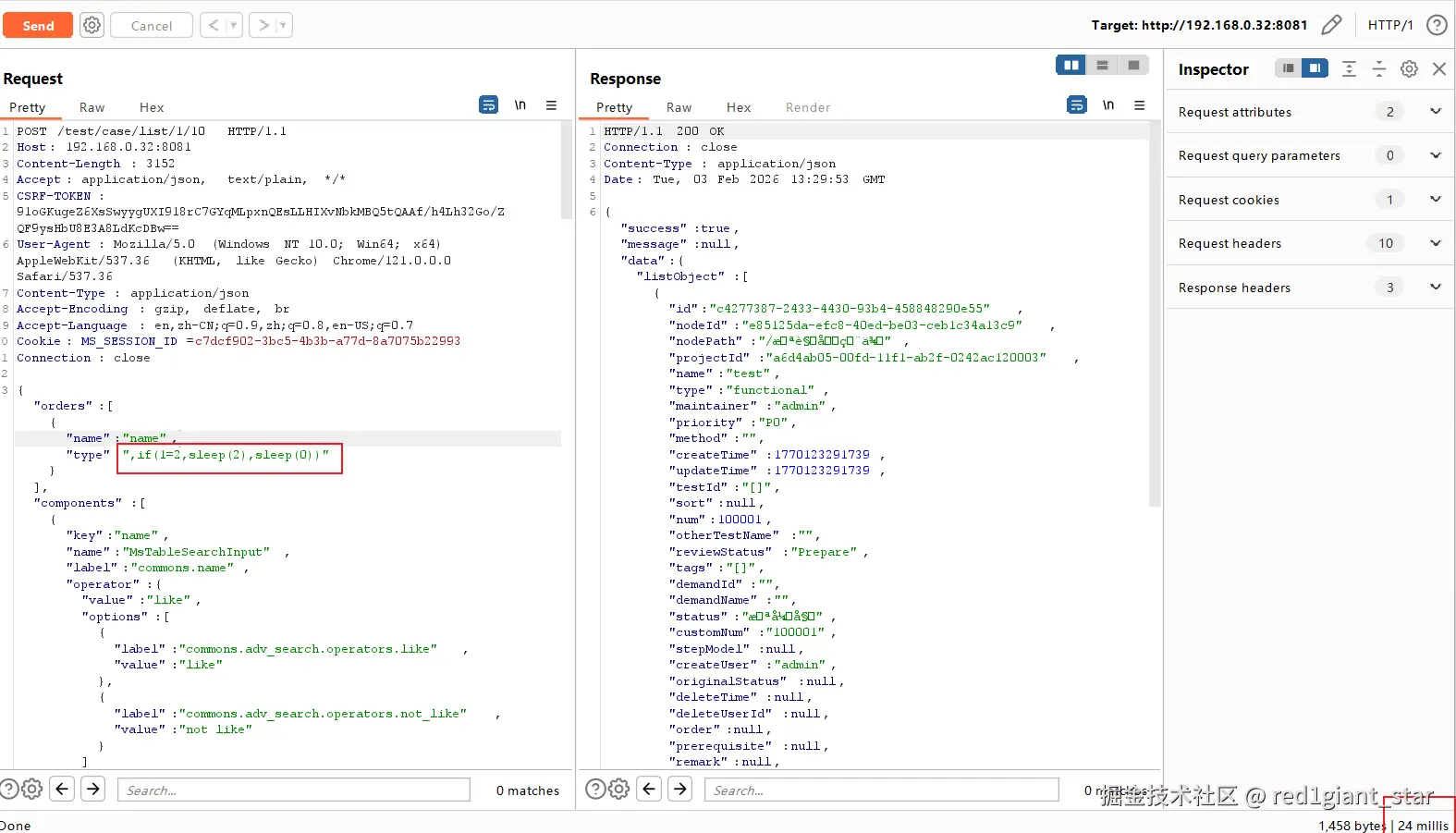Switch Request view to Raw tab

pyautogui.click(x=92, y=107)
